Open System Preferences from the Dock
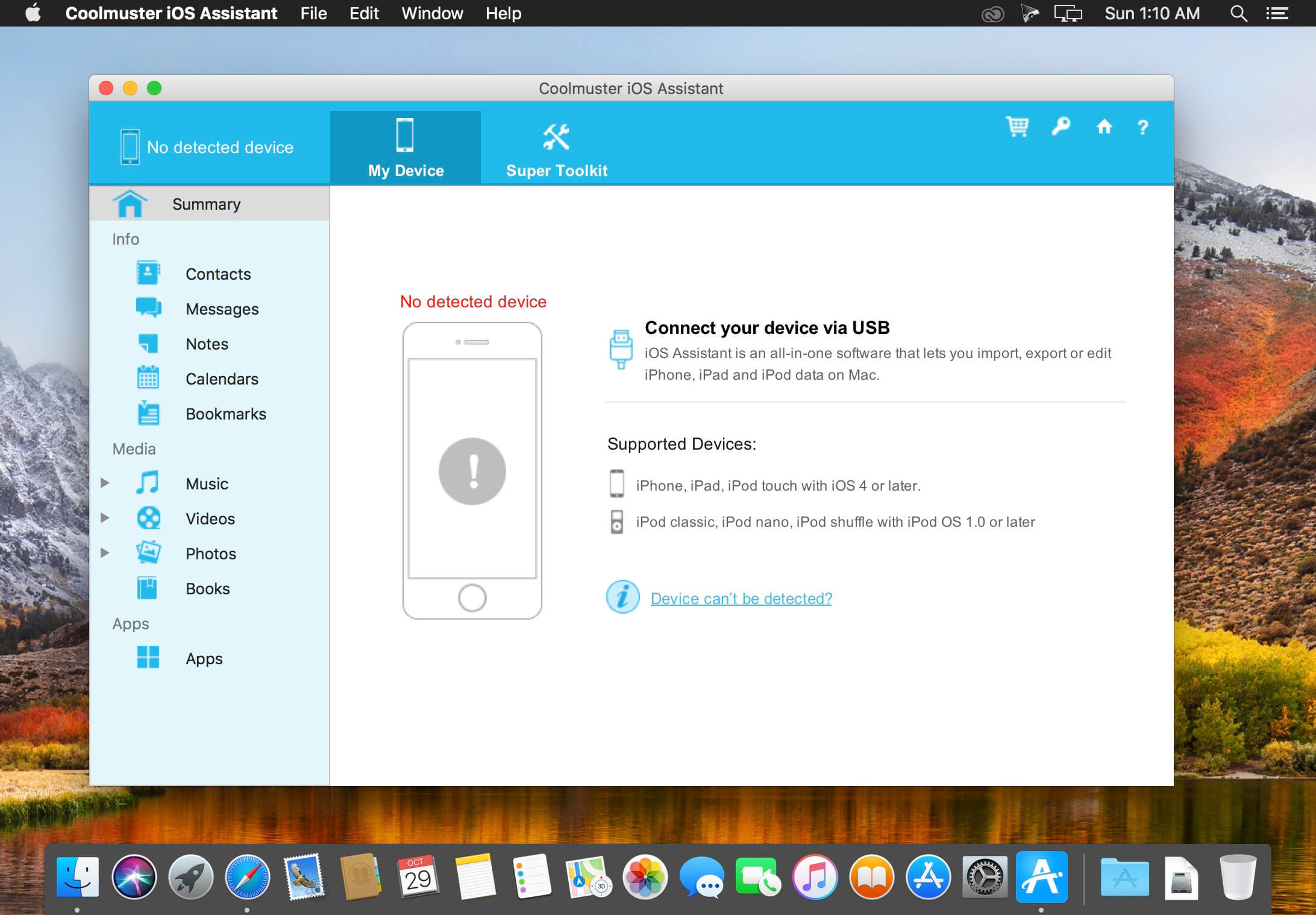Screen dimensions: 1316x915 click(x=985, y=876)
